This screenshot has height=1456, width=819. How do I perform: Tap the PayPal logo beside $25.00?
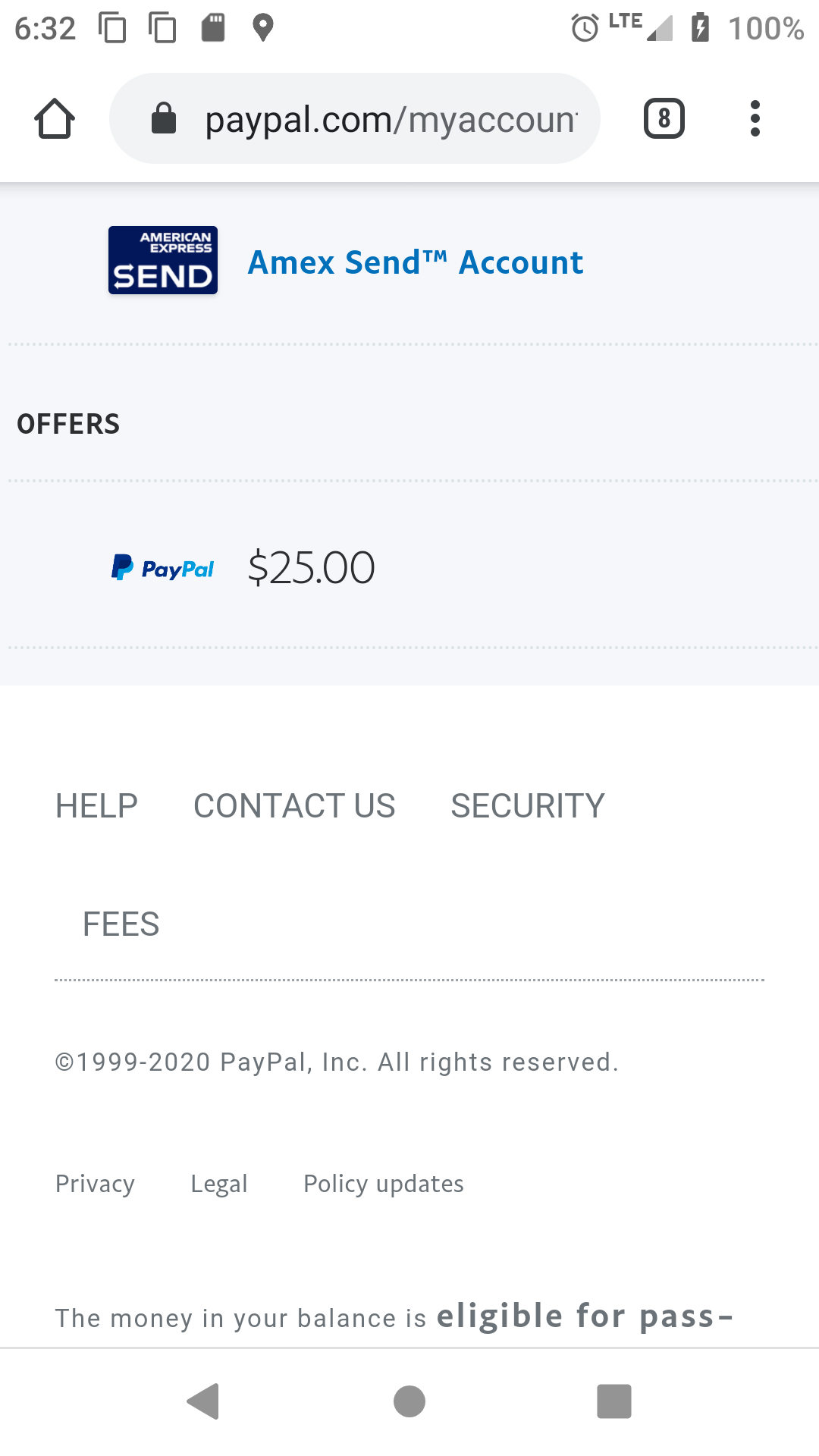coord(163,568)
